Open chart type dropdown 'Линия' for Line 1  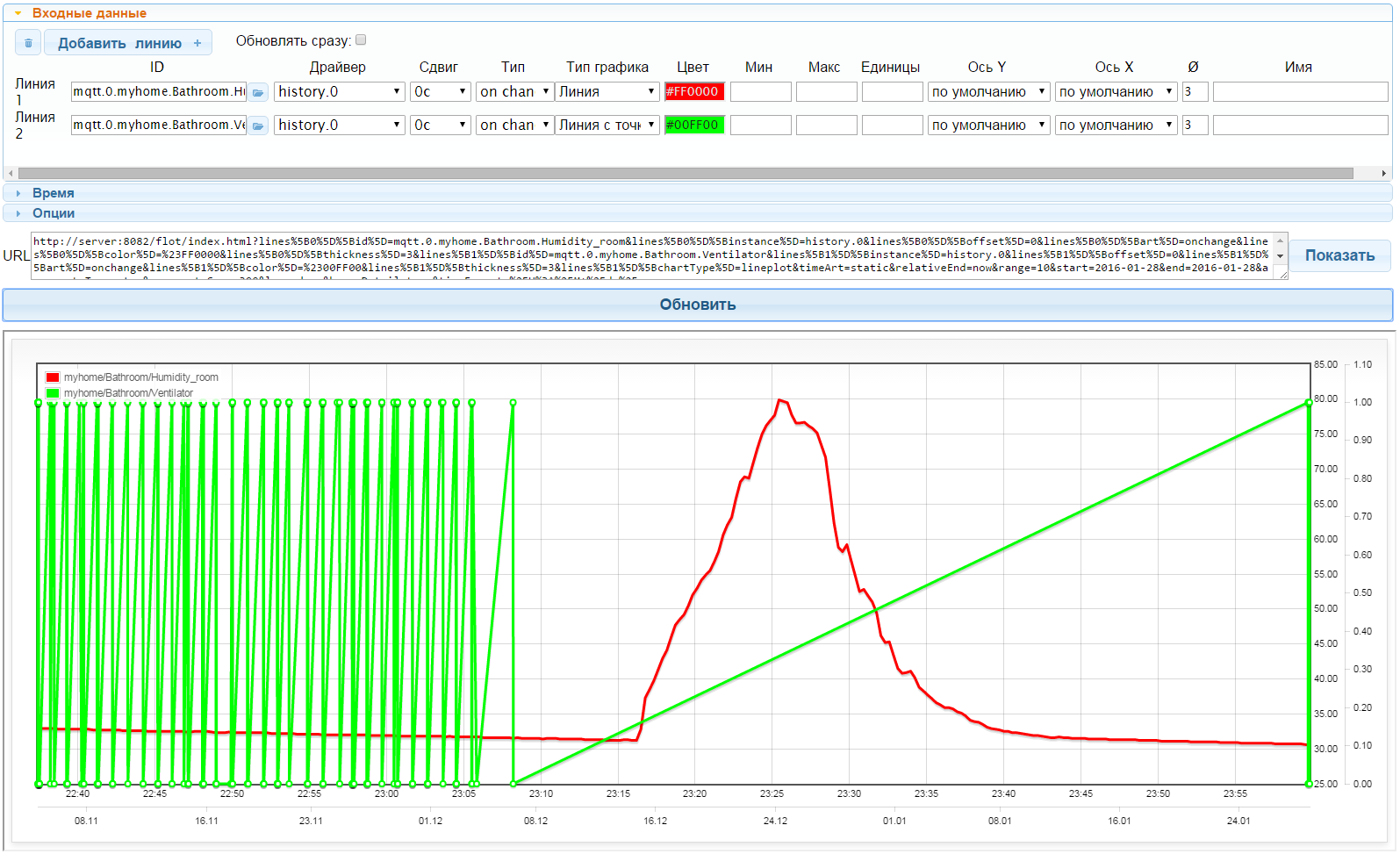click(x=607, y=91)
